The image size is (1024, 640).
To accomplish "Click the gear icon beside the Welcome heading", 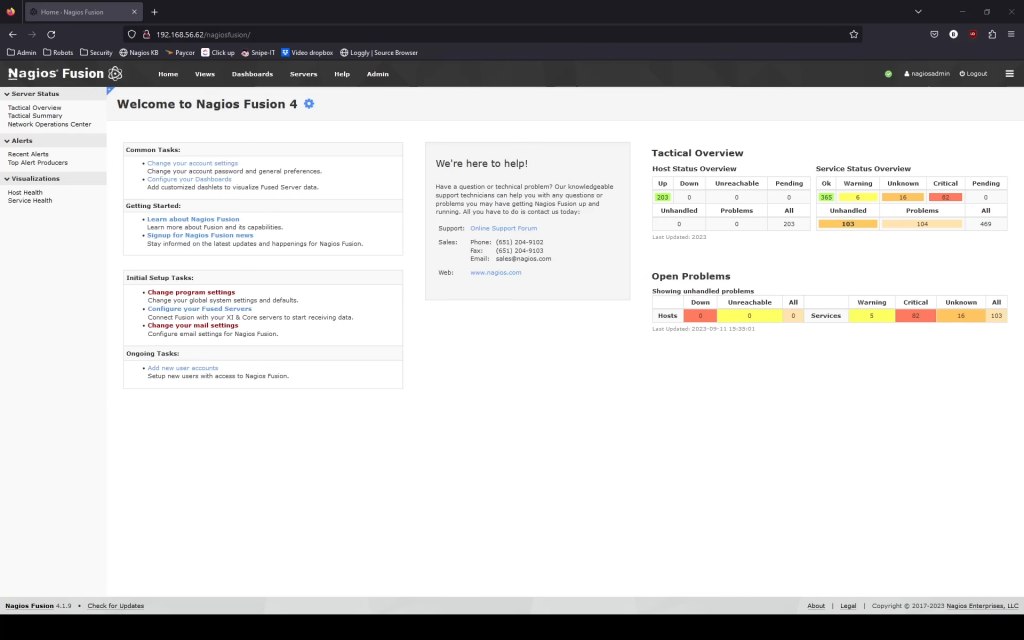I will pos(308,104).
